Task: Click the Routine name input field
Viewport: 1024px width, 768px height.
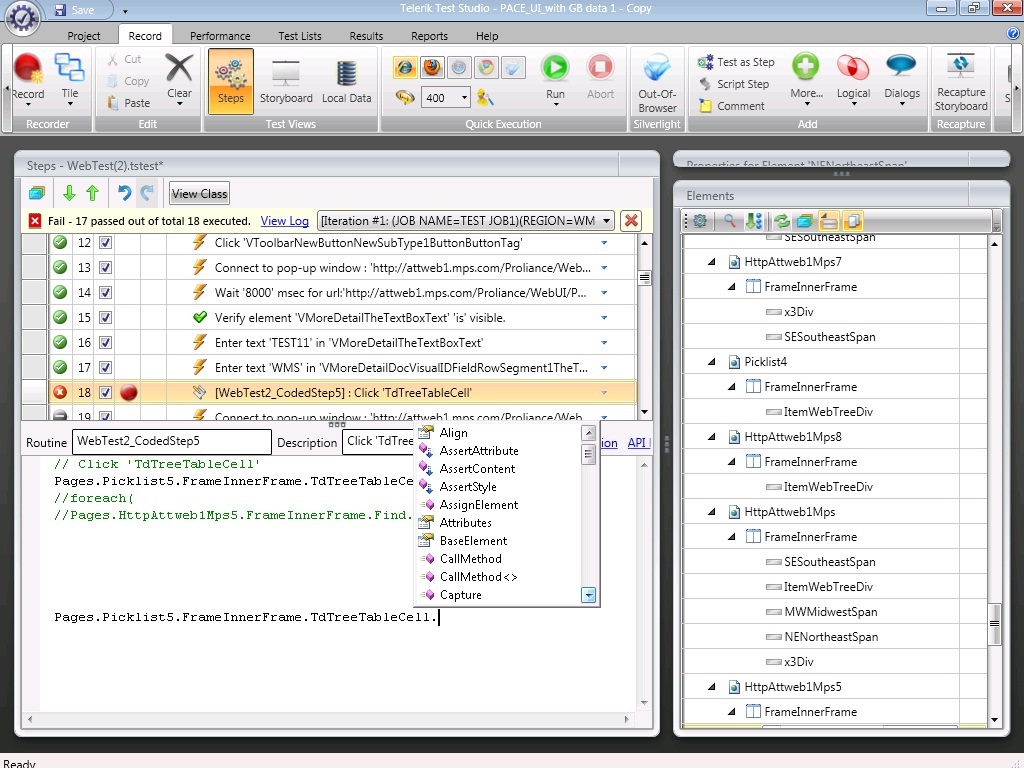Action: pos(171,441)
